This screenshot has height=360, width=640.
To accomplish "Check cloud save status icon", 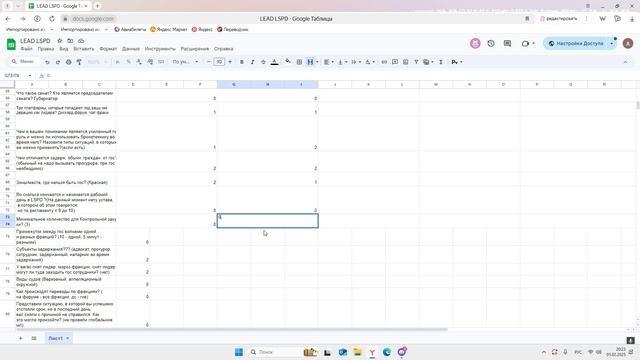I will [81, 41].
